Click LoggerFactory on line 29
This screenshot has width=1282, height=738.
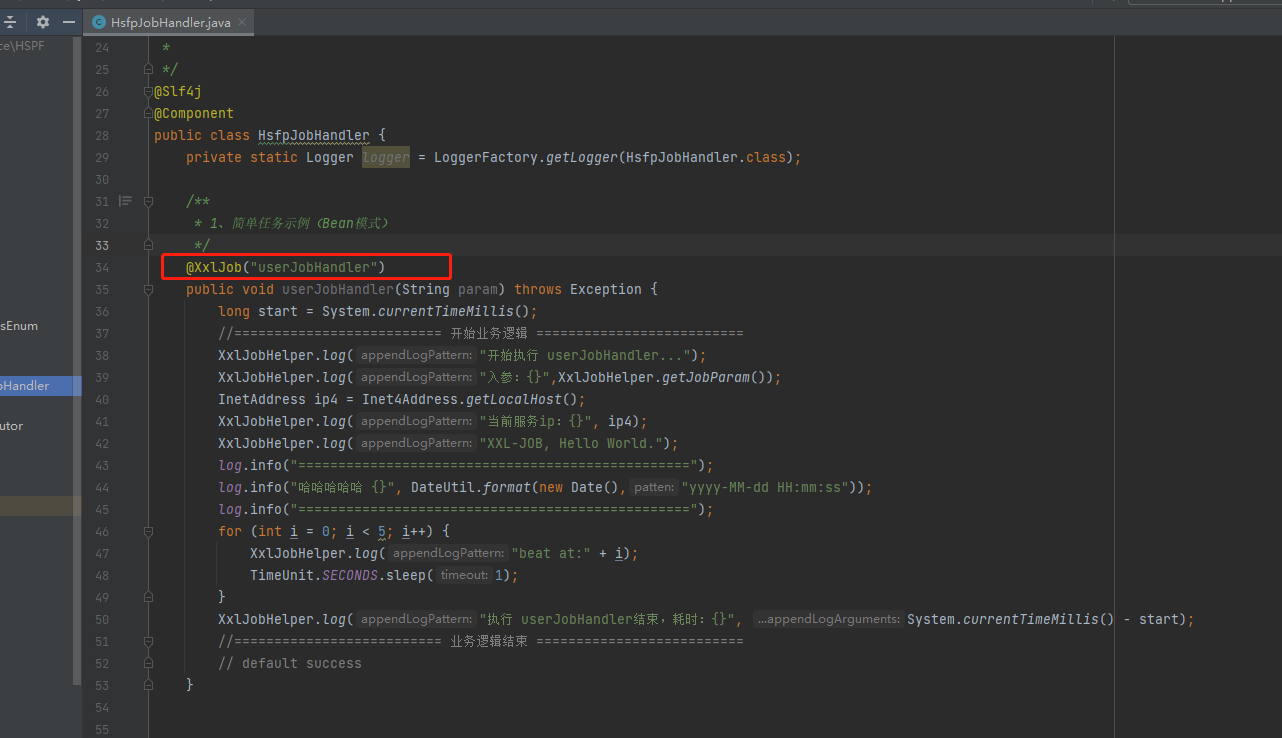(x=486, y=157)
